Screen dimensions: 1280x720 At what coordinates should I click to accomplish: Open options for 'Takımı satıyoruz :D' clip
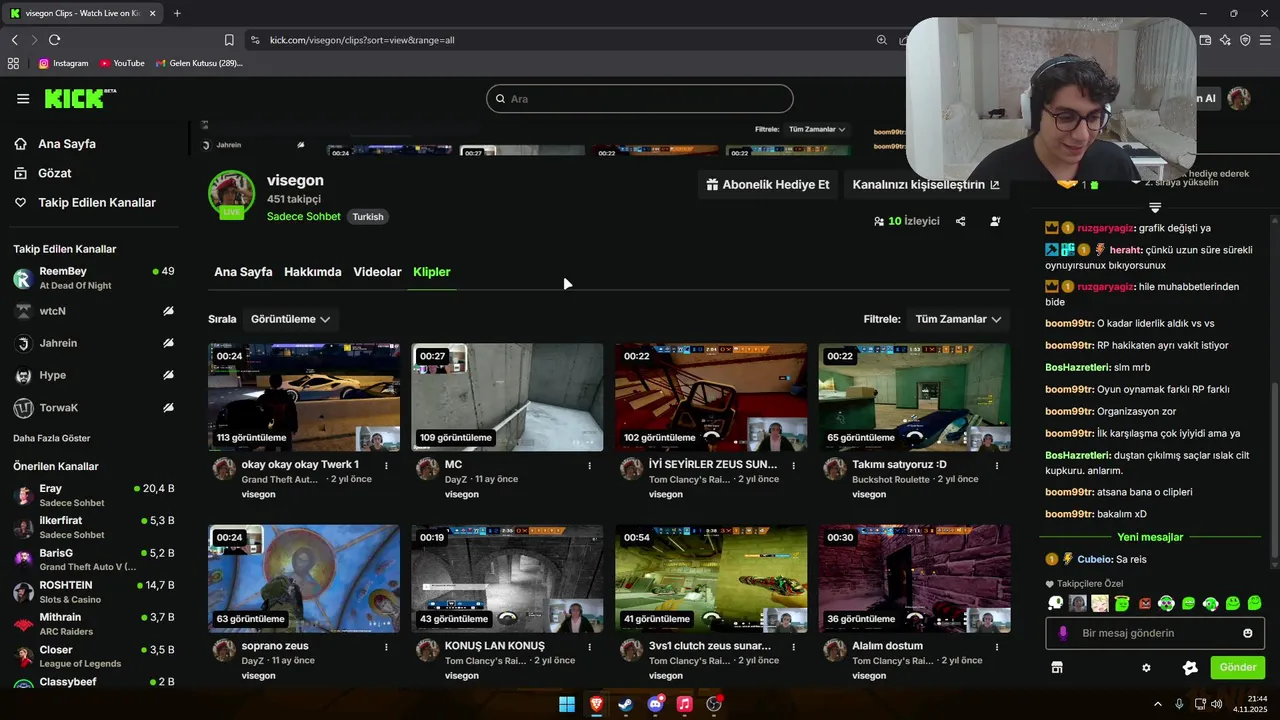pos(996,465)
